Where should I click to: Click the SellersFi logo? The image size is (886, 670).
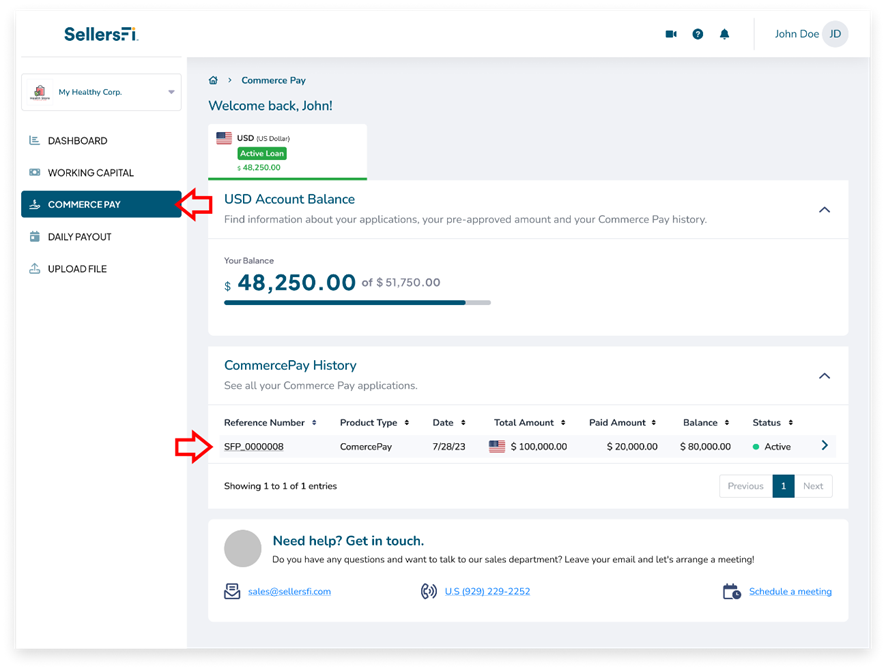101,34
